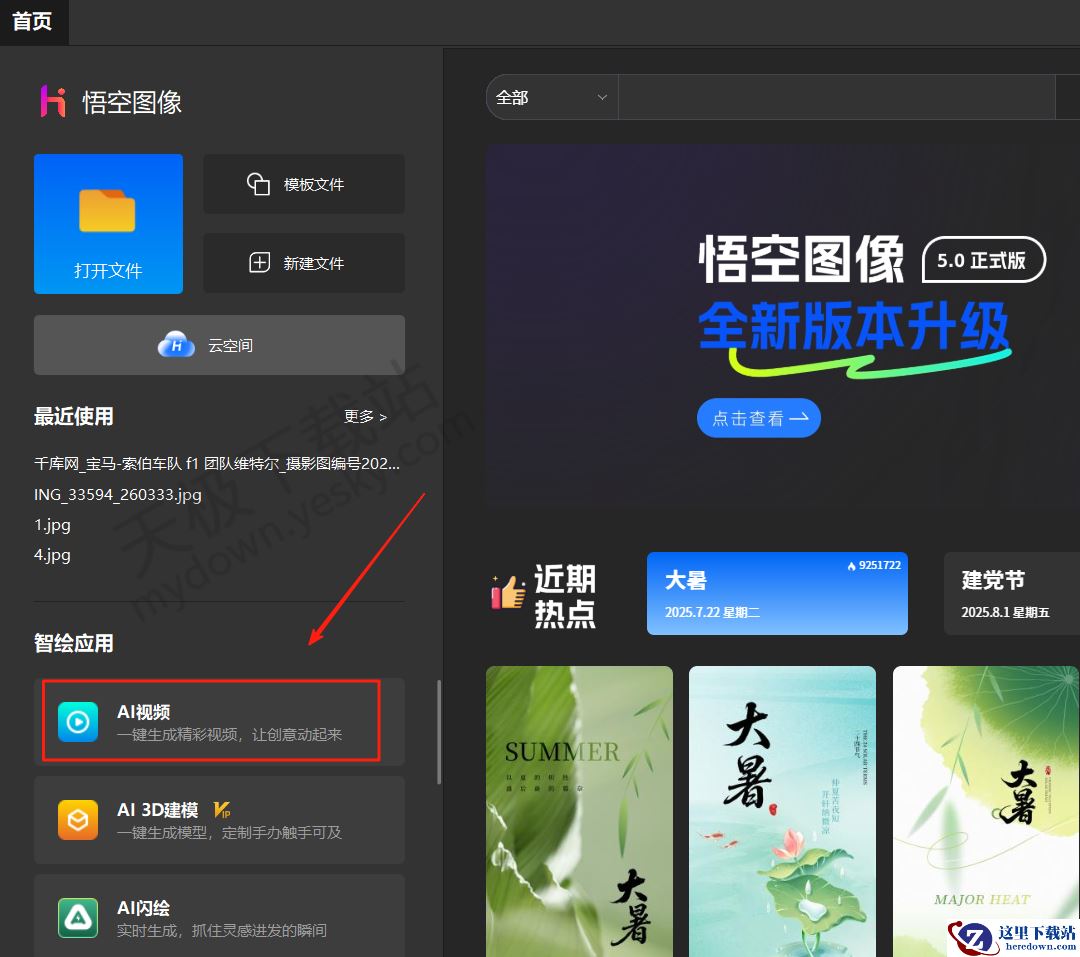Click the 悟空图像 全新版本升级 banner
This screenshot has height=957, width=1080.
[782, 327]
